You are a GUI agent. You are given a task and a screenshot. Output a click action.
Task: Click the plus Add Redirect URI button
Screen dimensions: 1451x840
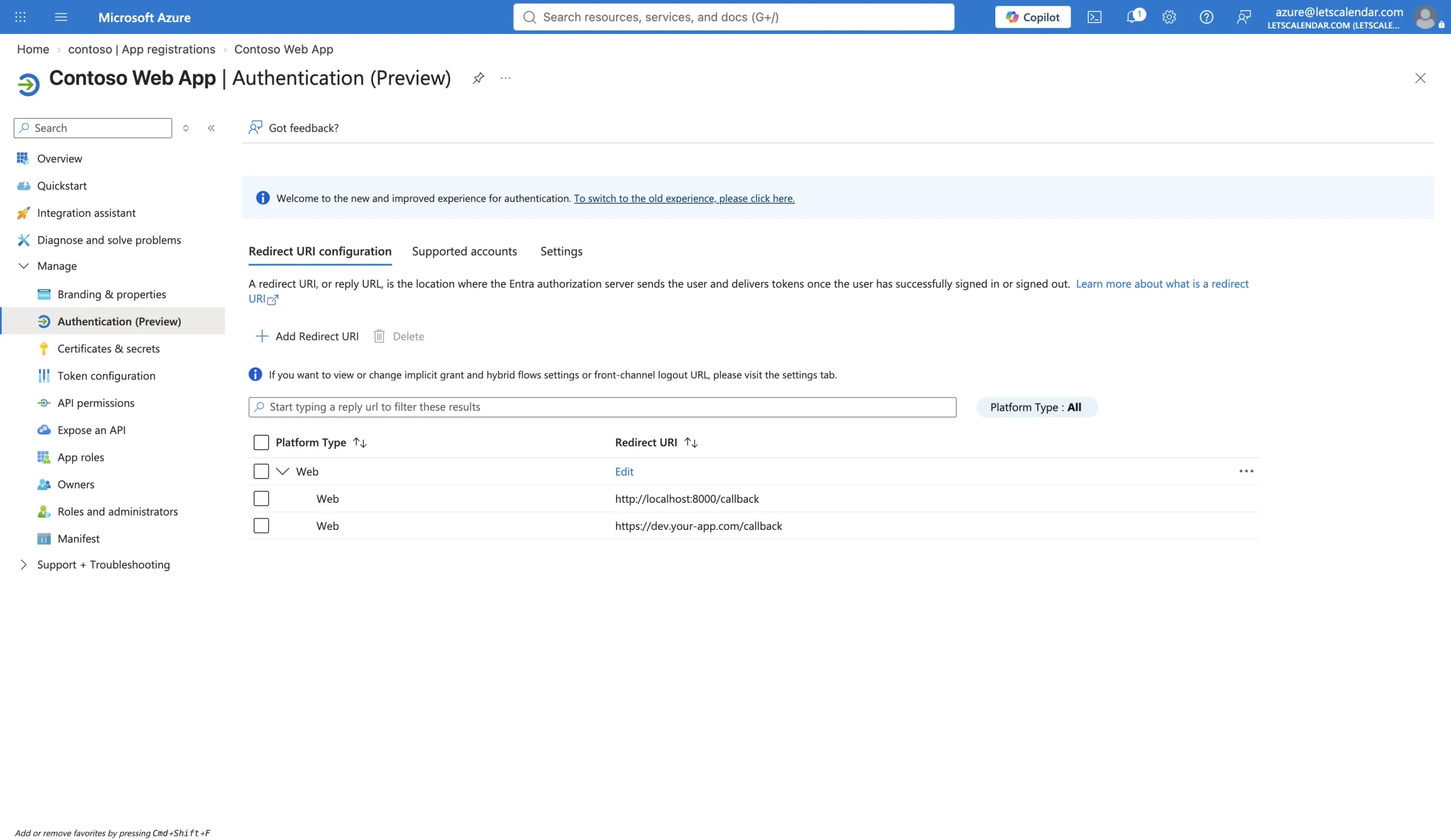tap(306, 336)
